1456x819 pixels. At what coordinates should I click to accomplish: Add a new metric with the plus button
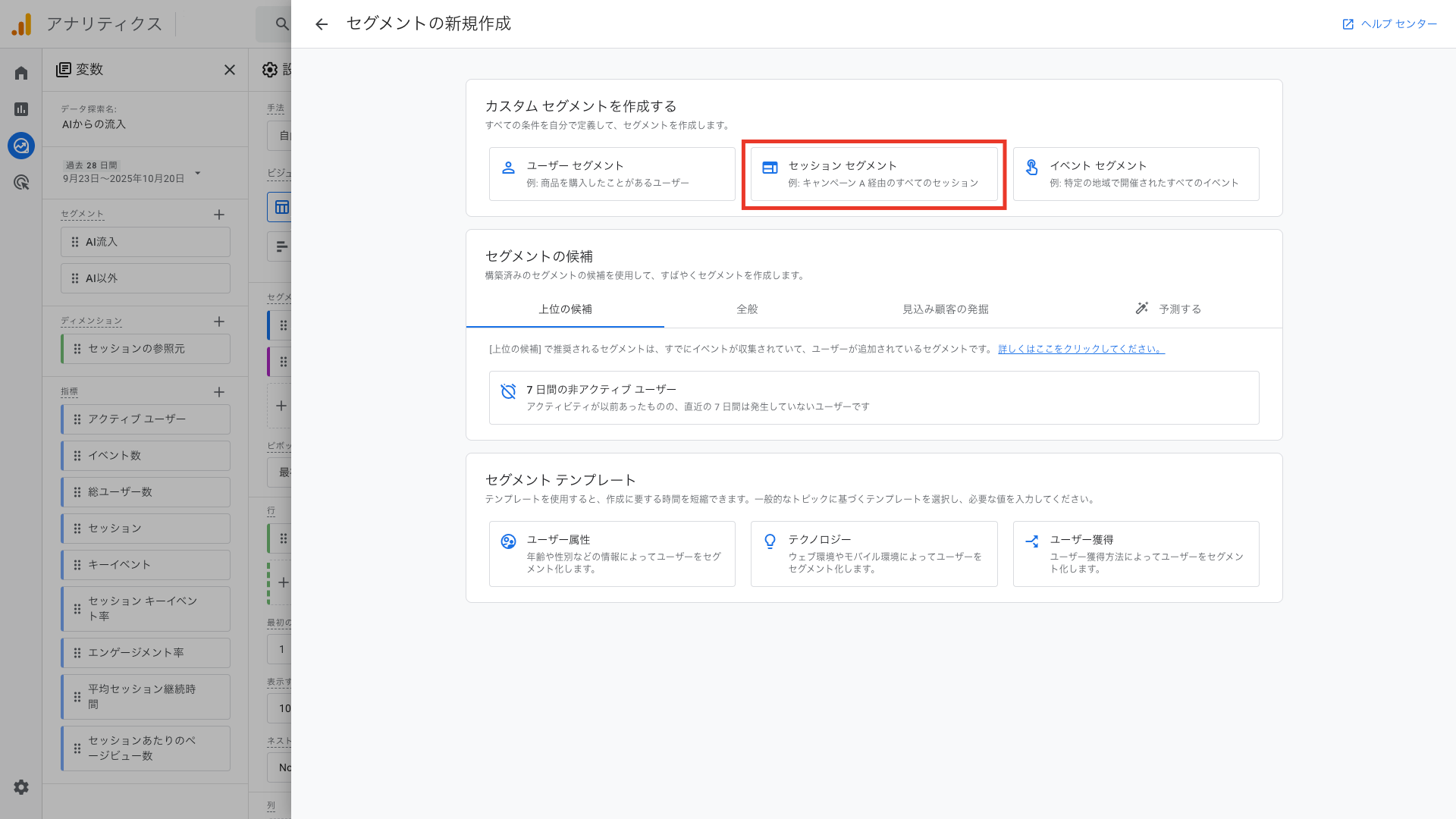219,392
